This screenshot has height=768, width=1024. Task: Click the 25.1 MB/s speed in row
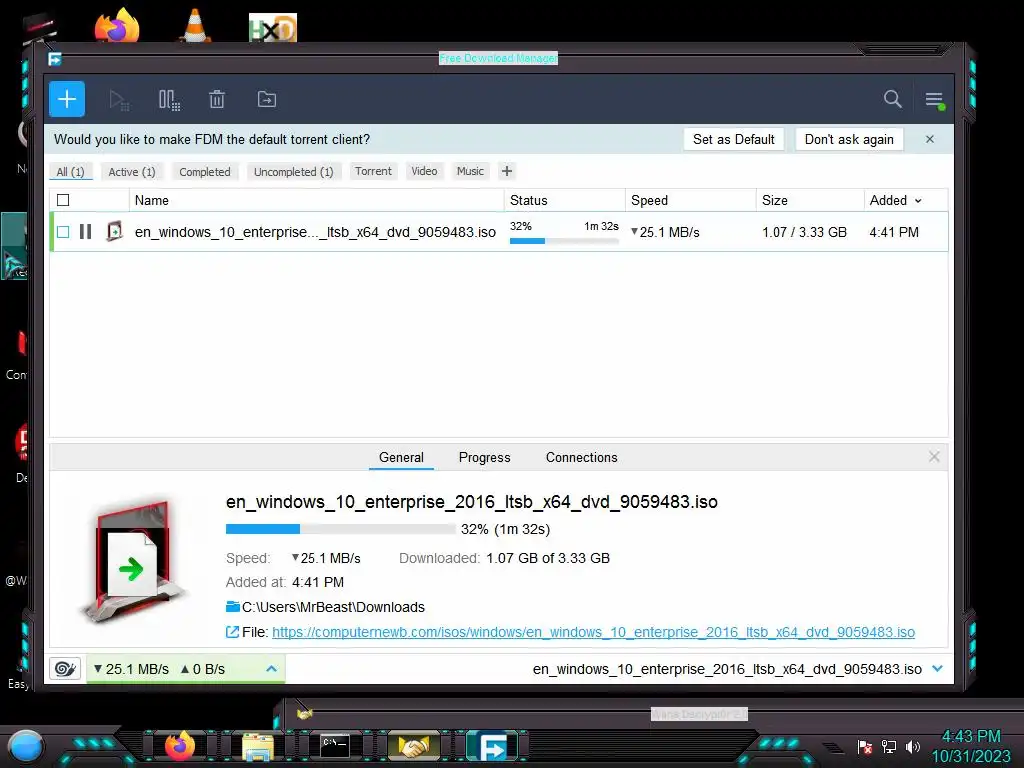[x=665, y=232]
